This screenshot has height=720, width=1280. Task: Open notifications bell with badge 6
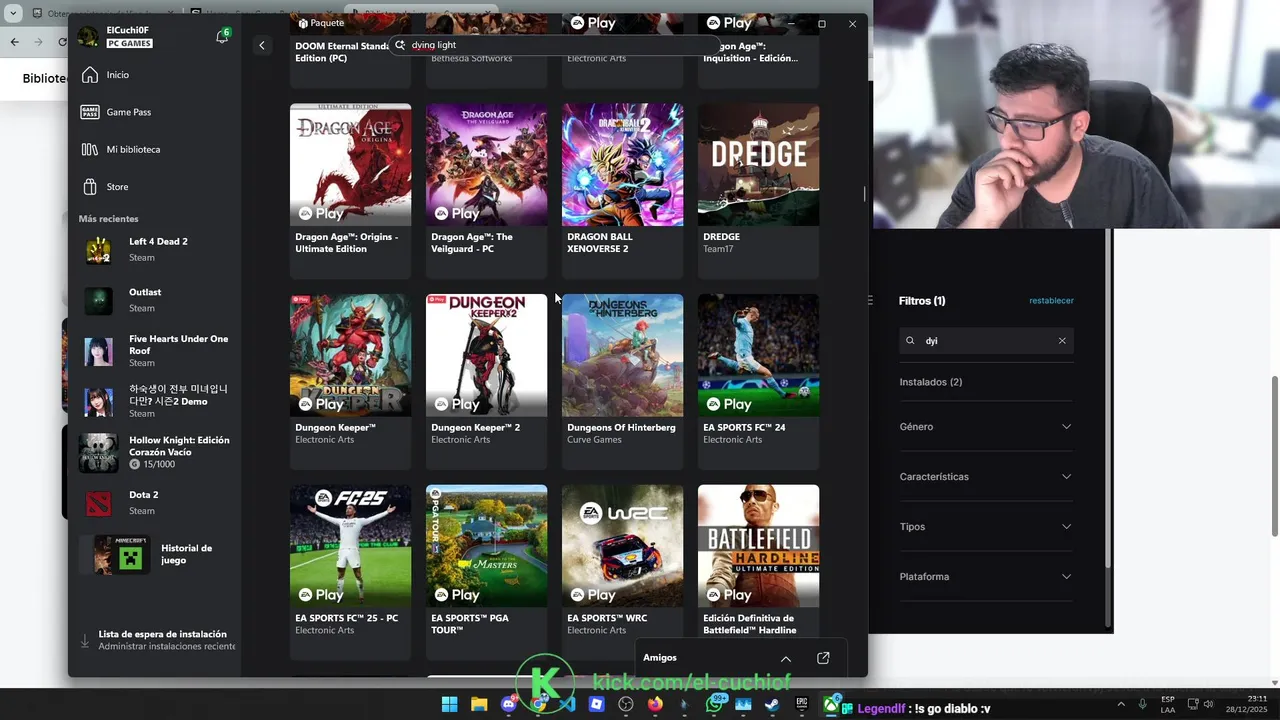pyautogui.click(x=222, y=37)
